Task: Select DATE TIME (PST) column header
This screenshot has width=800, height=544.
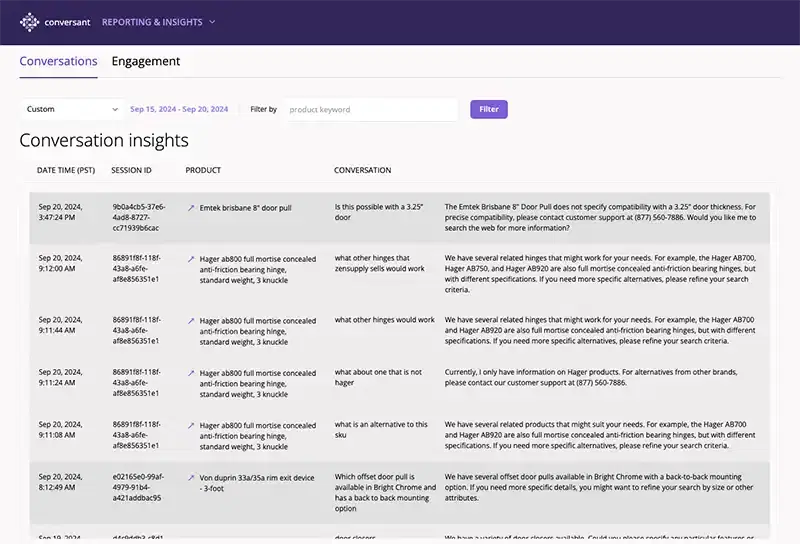Action: click(x=66, y=170)
